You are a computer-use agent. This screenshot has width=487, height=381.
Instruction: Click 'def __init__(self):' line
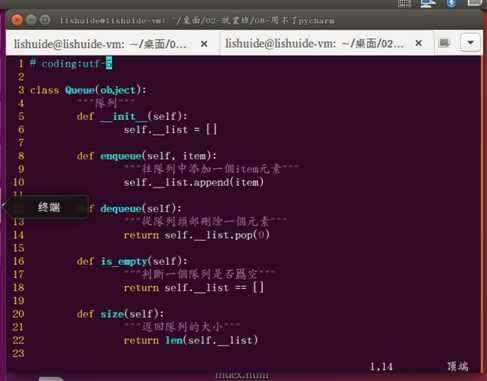pos(132,116)
